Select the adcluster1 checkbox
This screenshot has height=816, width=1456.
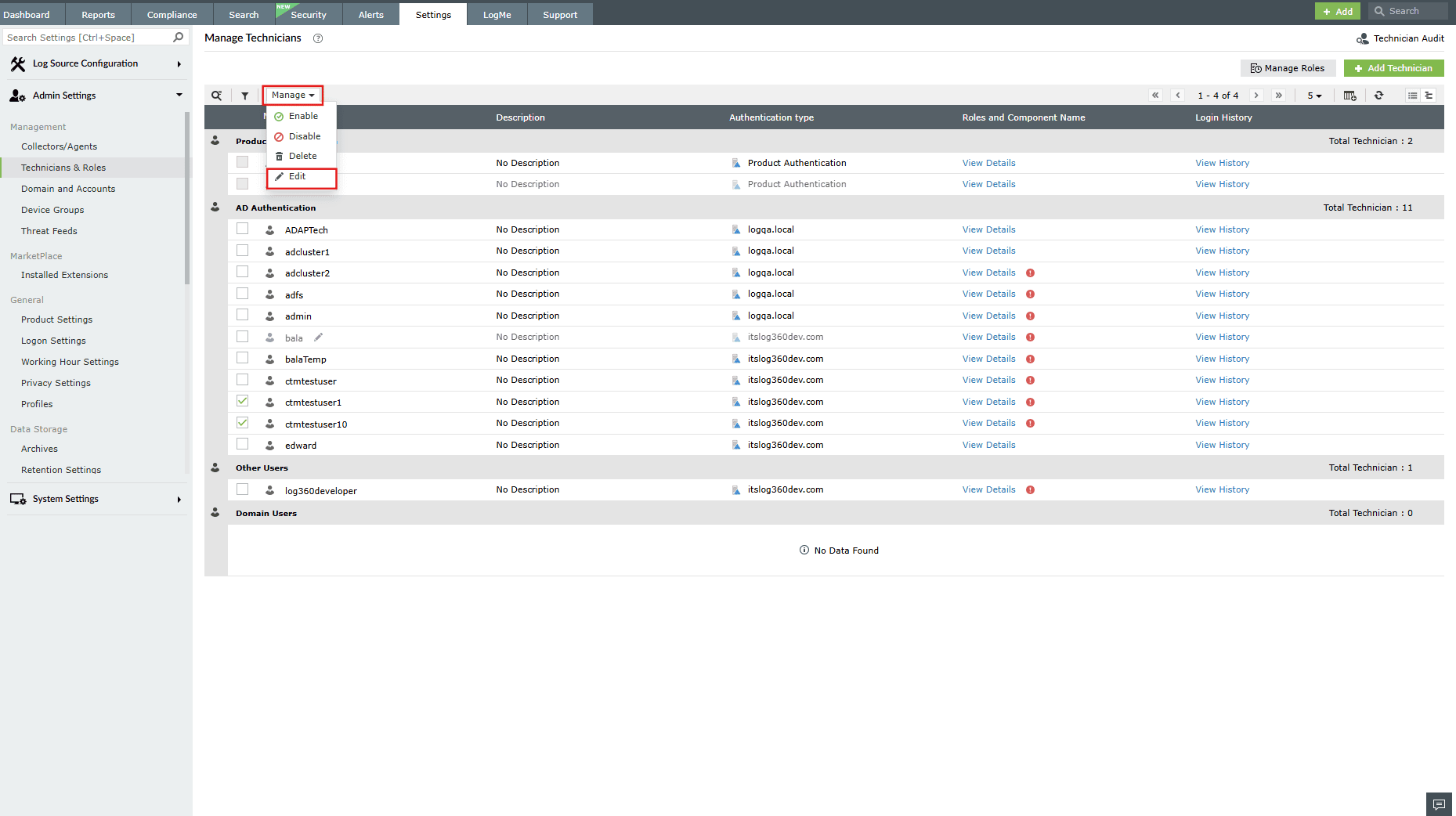coord(243,251)
